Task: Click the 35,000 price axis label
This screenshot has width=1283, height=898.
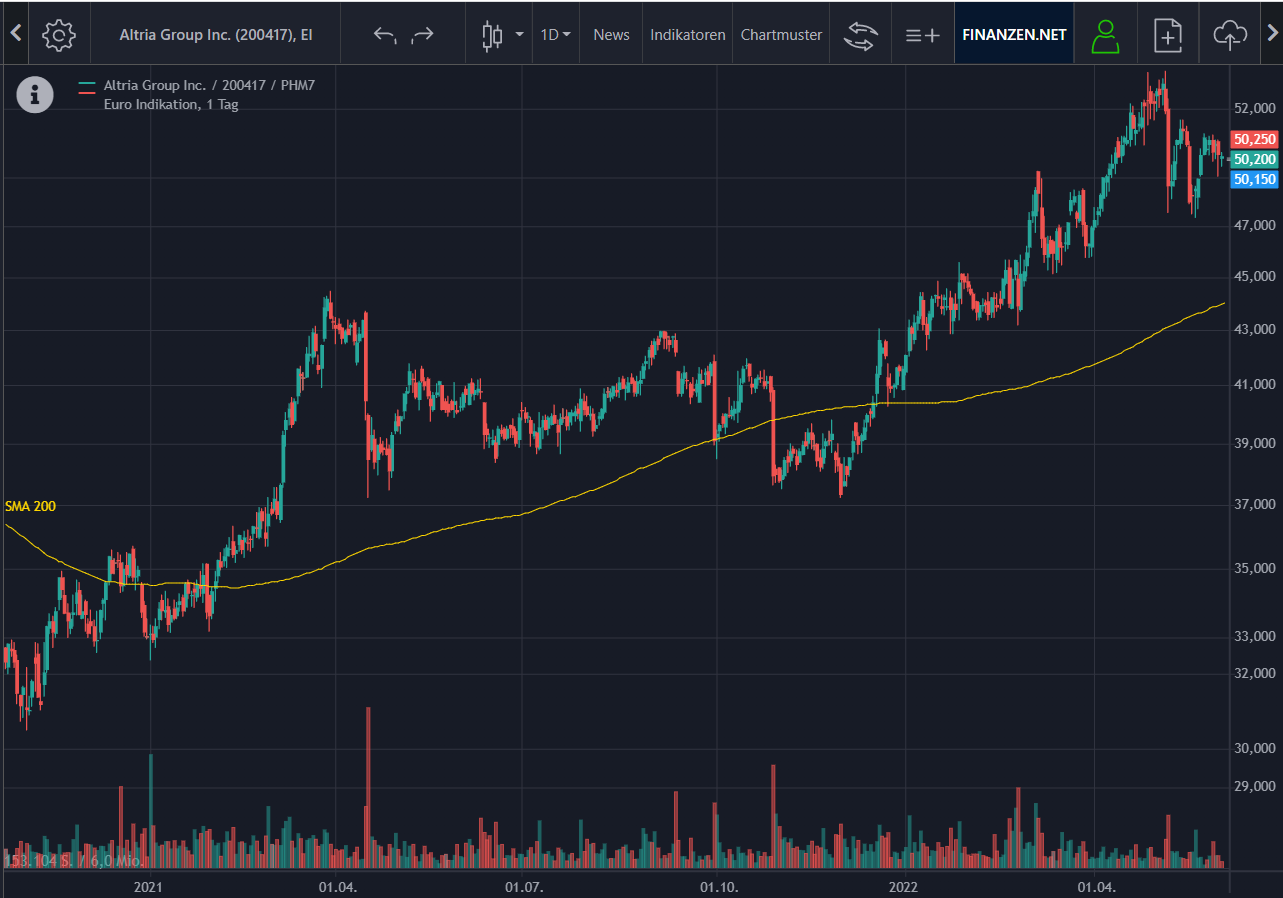Action: click(x=1254, y=569)
